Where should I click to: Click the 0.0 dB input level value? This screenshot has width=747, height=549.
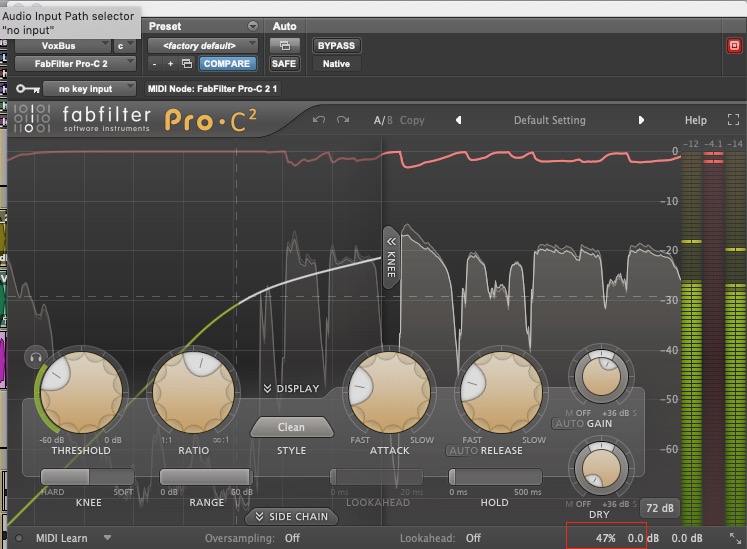(x=643, y=538)
